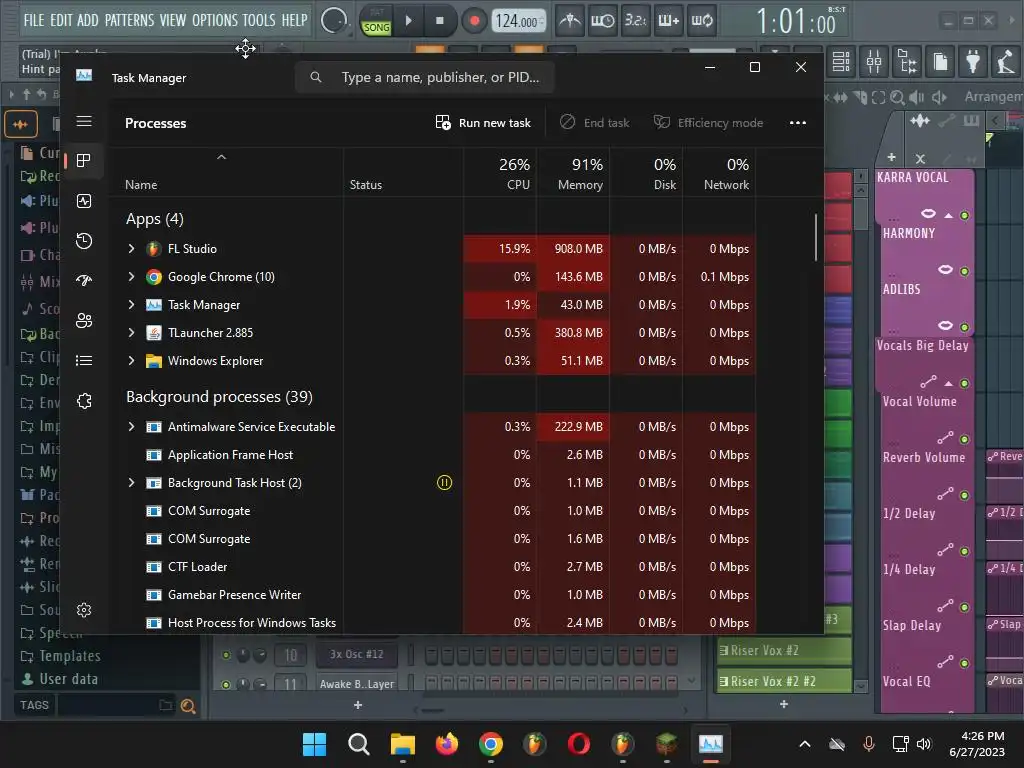Viewport: 1024px width, 768px height.
Task: Open Opera from the taskbar
Action: coord(579,744)
